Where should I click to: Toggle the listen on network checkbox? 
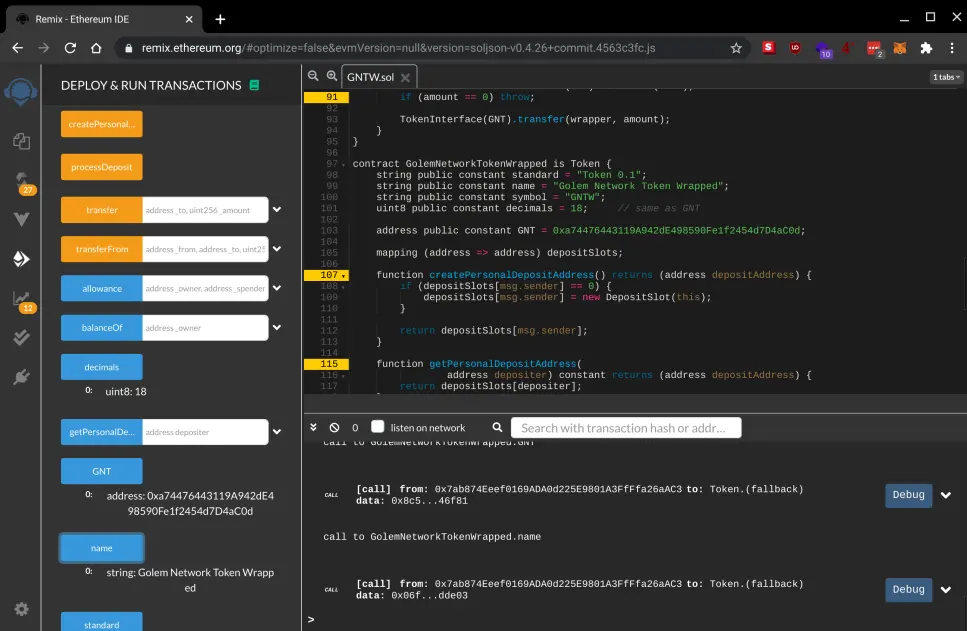point(377,426)
